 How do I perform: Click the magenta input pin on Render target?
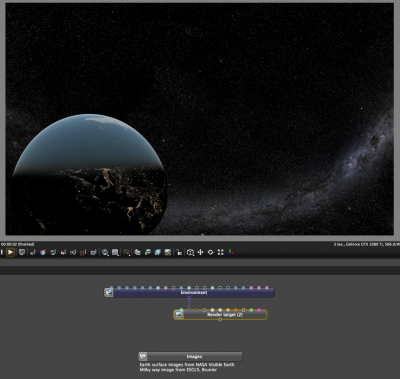(259, 310)
